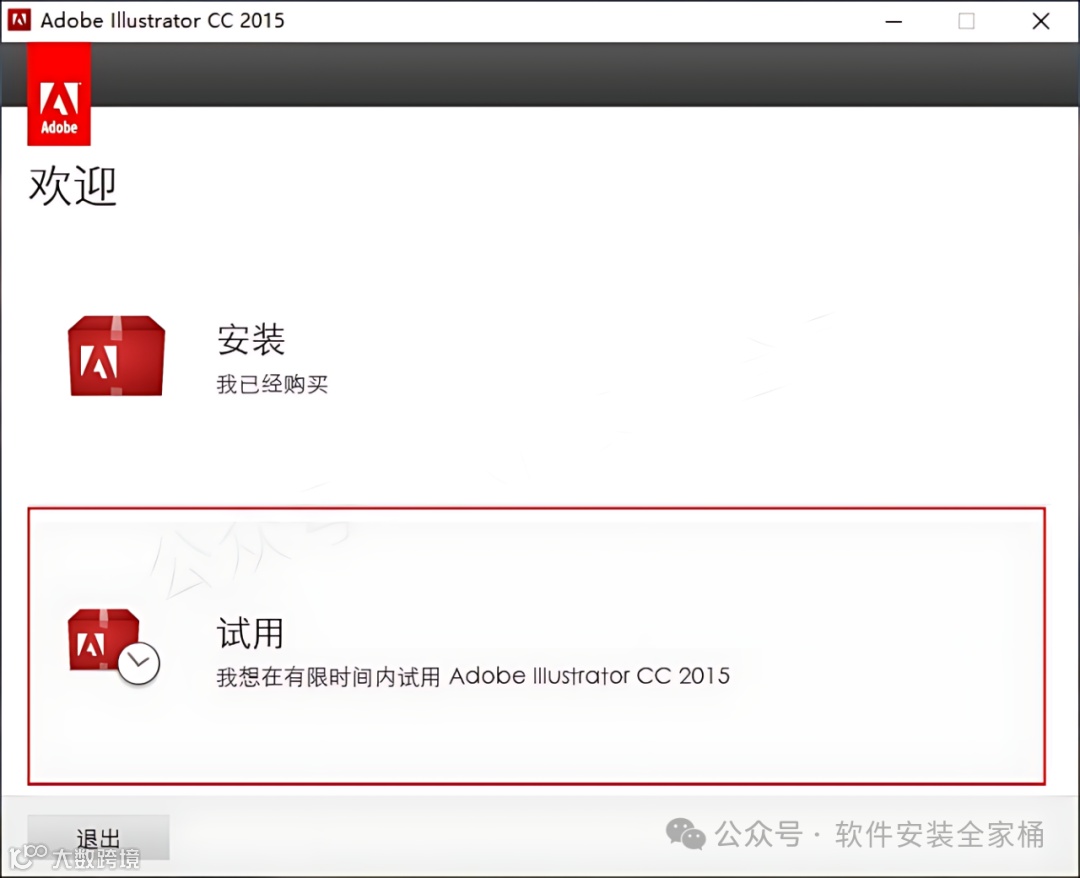Click the disabled maximize window button
This screenshot has height=878, width=1080.
pos(966,21)
